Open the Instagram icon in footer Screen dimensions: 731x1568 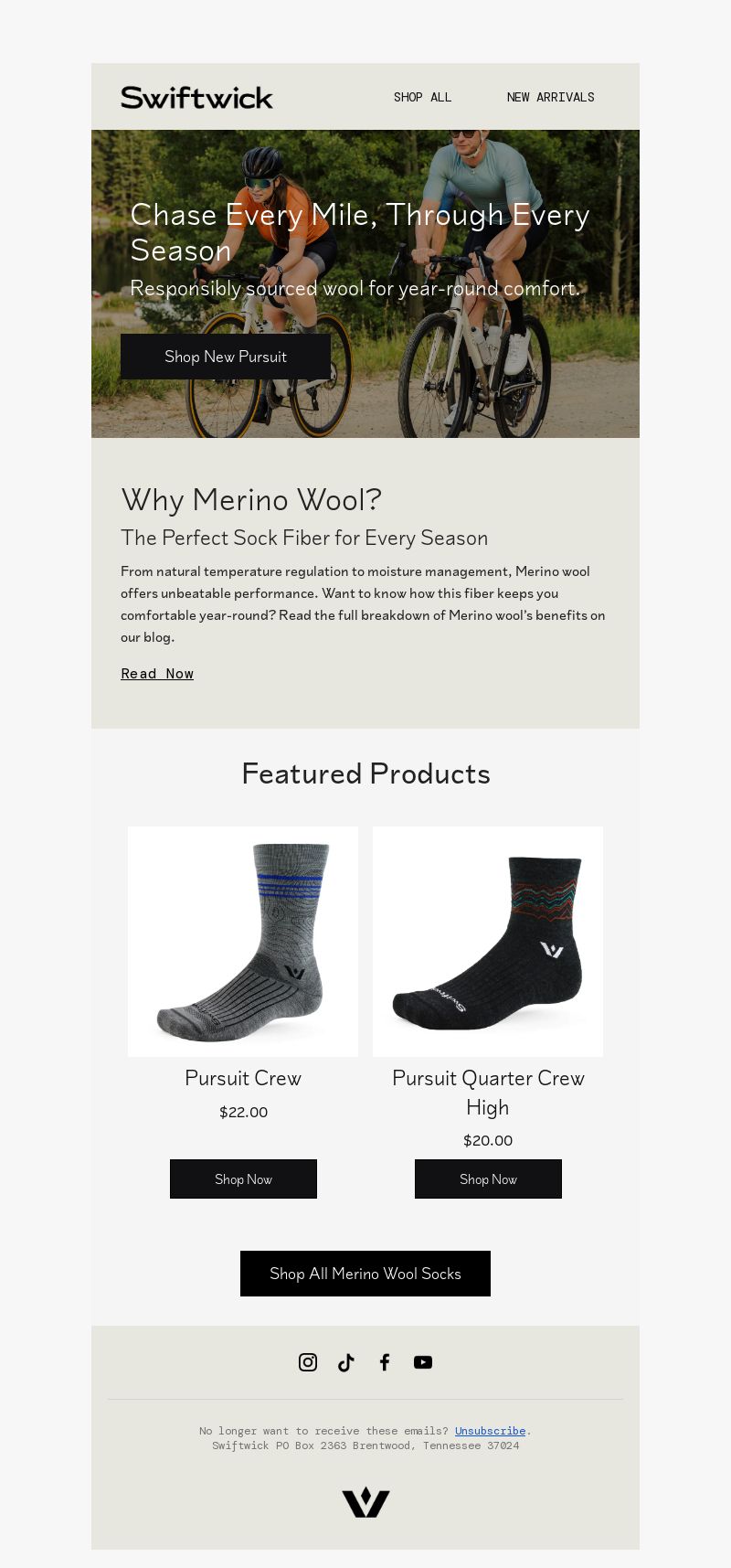[308, 1362]
